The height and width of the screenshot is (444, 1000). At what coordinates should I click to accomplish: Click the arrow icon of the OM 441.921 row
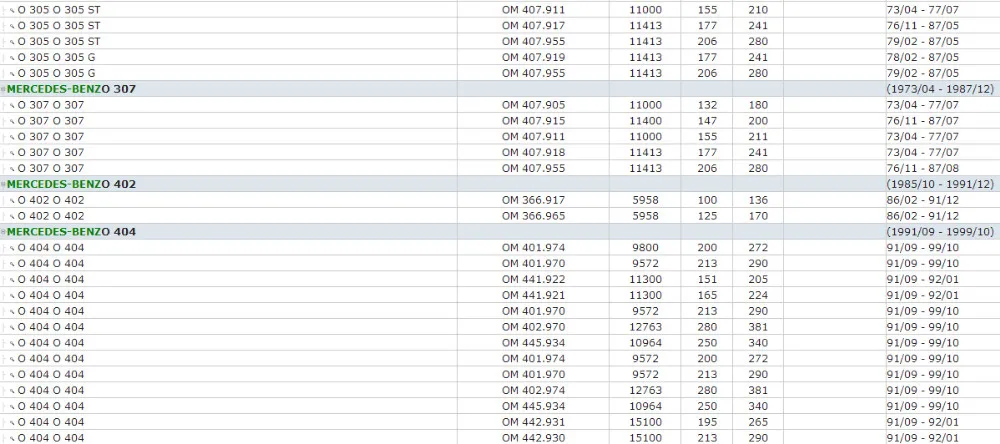pos(12,296)
